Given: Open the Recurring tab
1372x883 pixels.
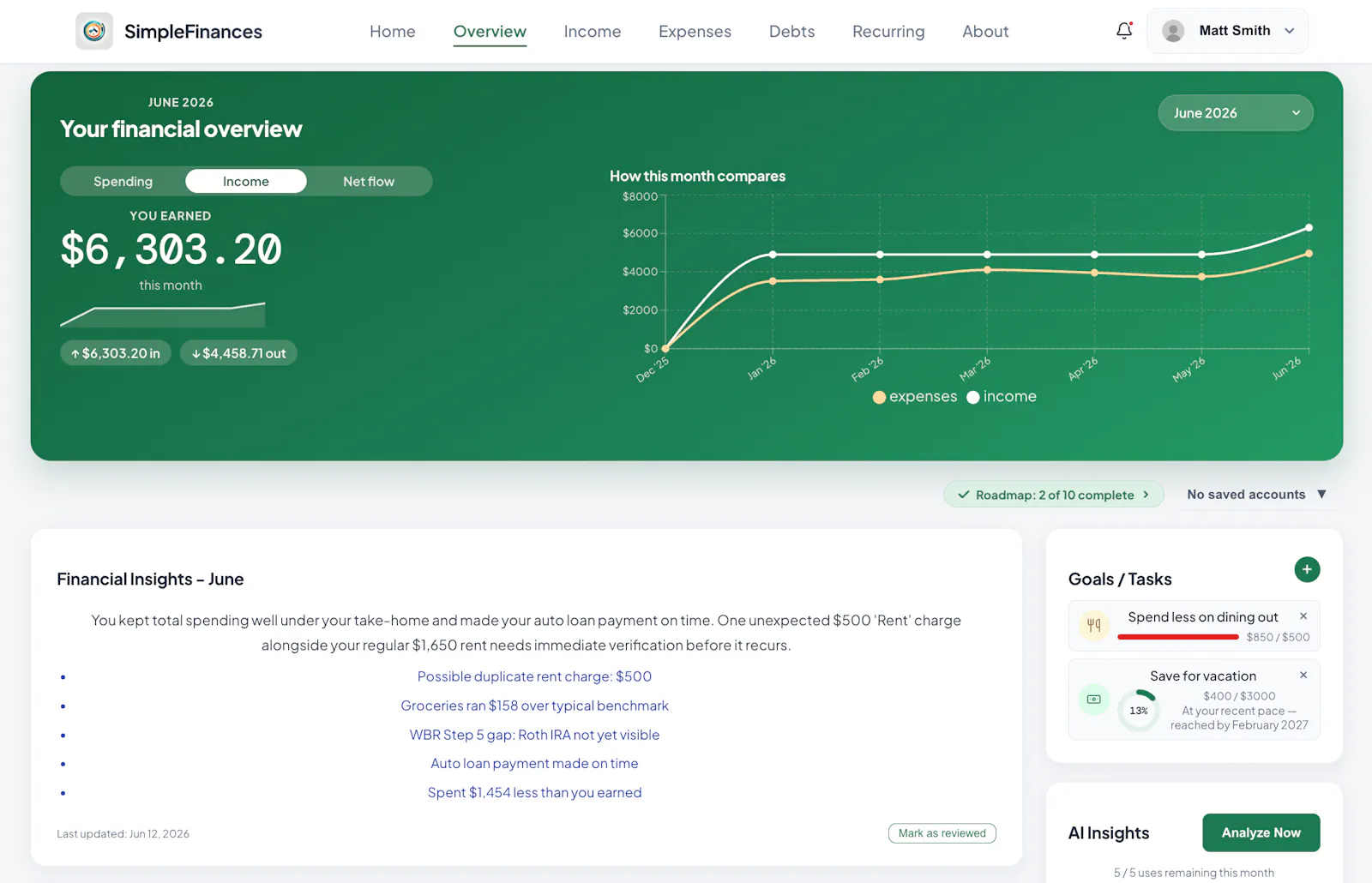Looking at the screenshot, I should (x=888, y=32).
